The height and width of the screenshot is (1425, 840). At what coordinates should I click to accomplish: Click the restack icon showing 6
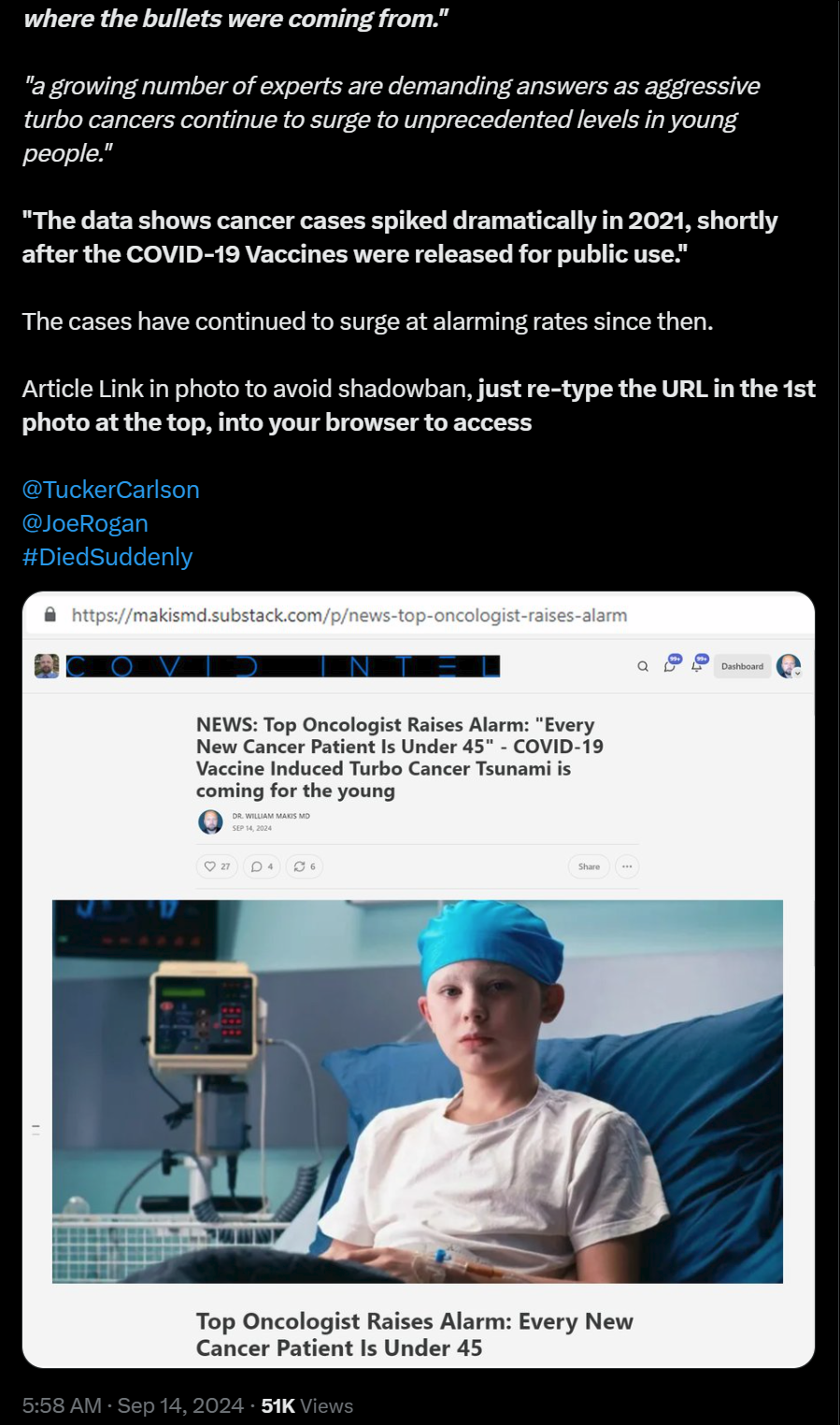click(305, 866)
